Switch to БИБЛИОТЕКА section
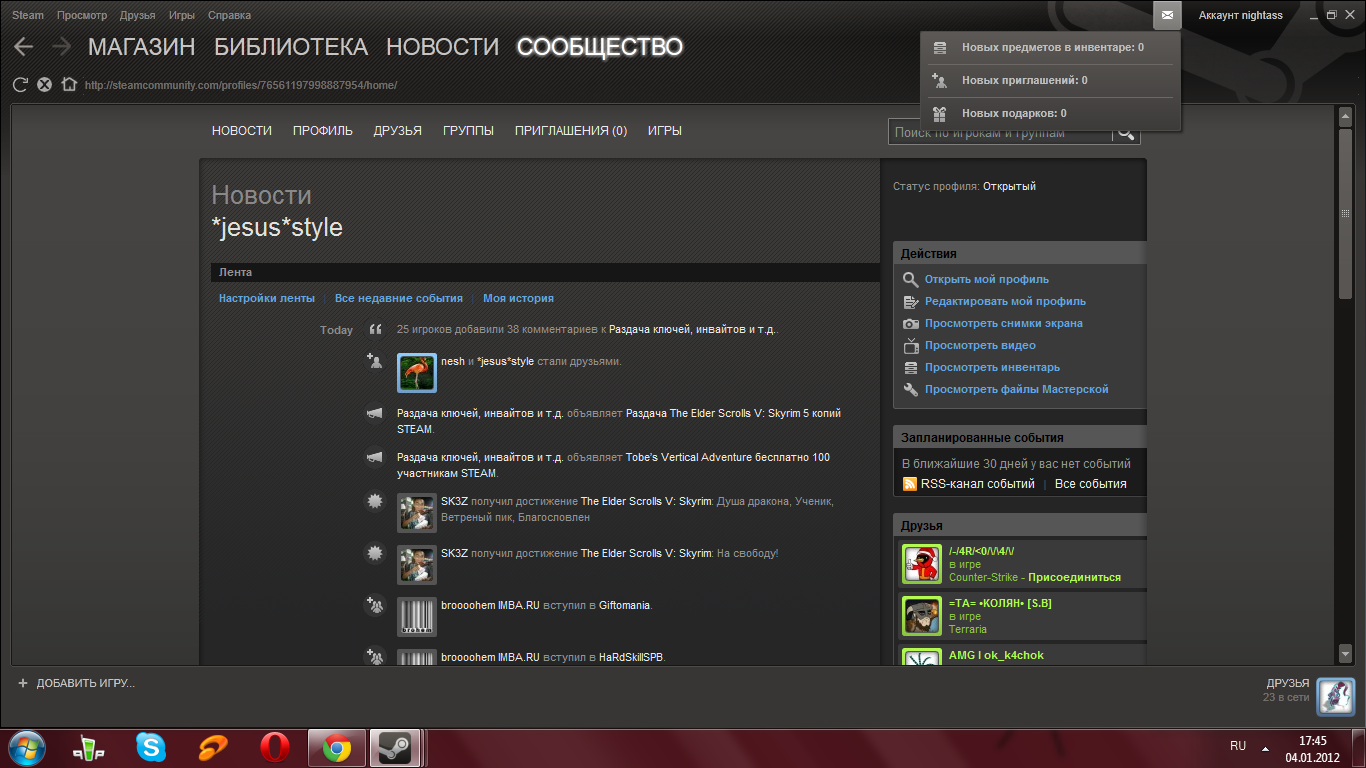Viewport: 1366px width, 768px height. [291, 47]
